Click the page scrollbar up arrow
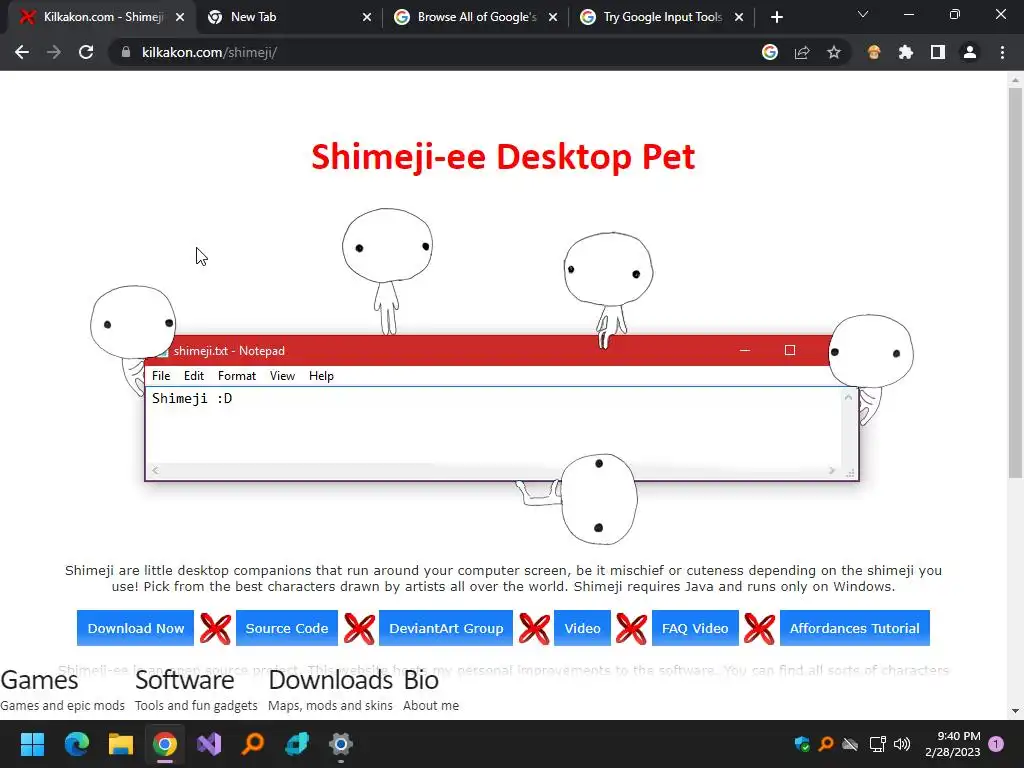The width and height of the screenshot is (1024, 768). tap(1015, 80)
